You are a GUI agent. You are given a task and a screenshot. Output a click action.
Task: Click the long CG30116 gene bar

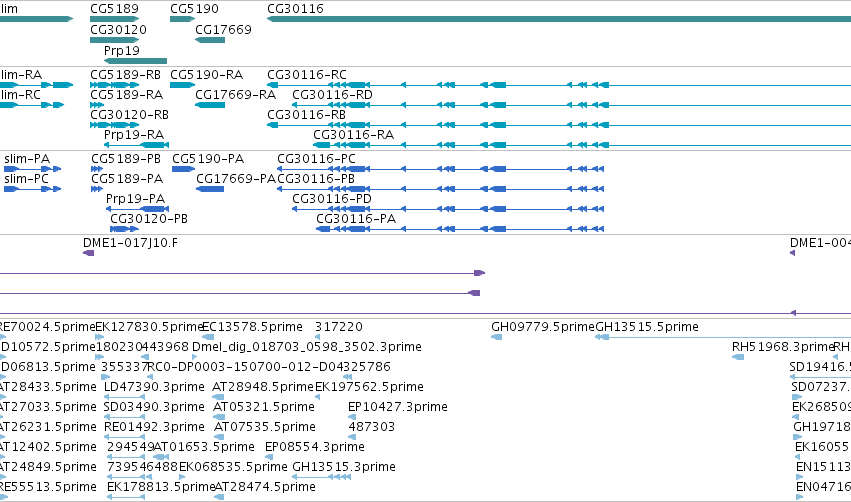(558, 19)
